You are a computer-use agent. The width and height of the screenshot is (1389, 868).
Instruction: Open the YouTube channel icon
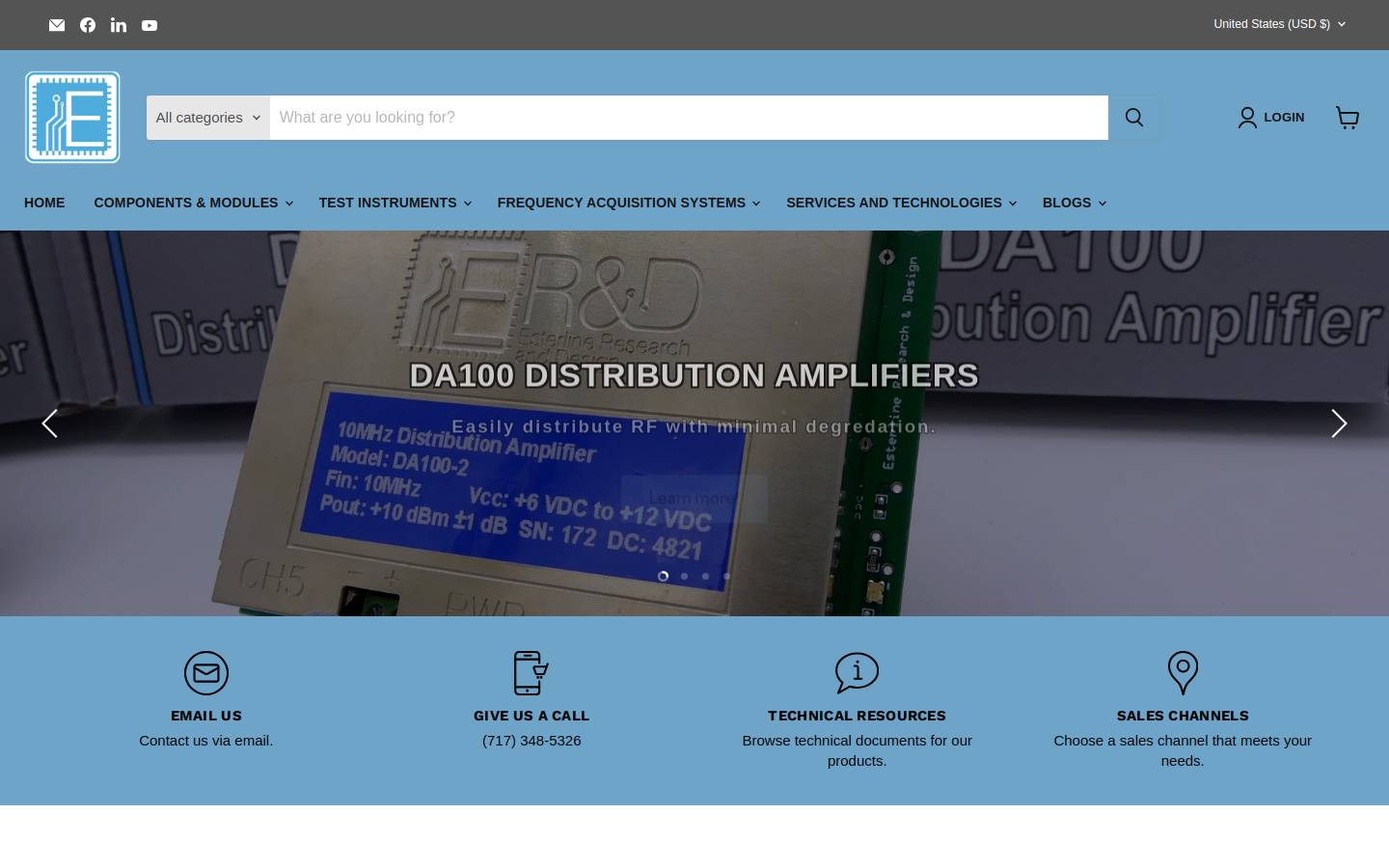(x=150, y=25)
